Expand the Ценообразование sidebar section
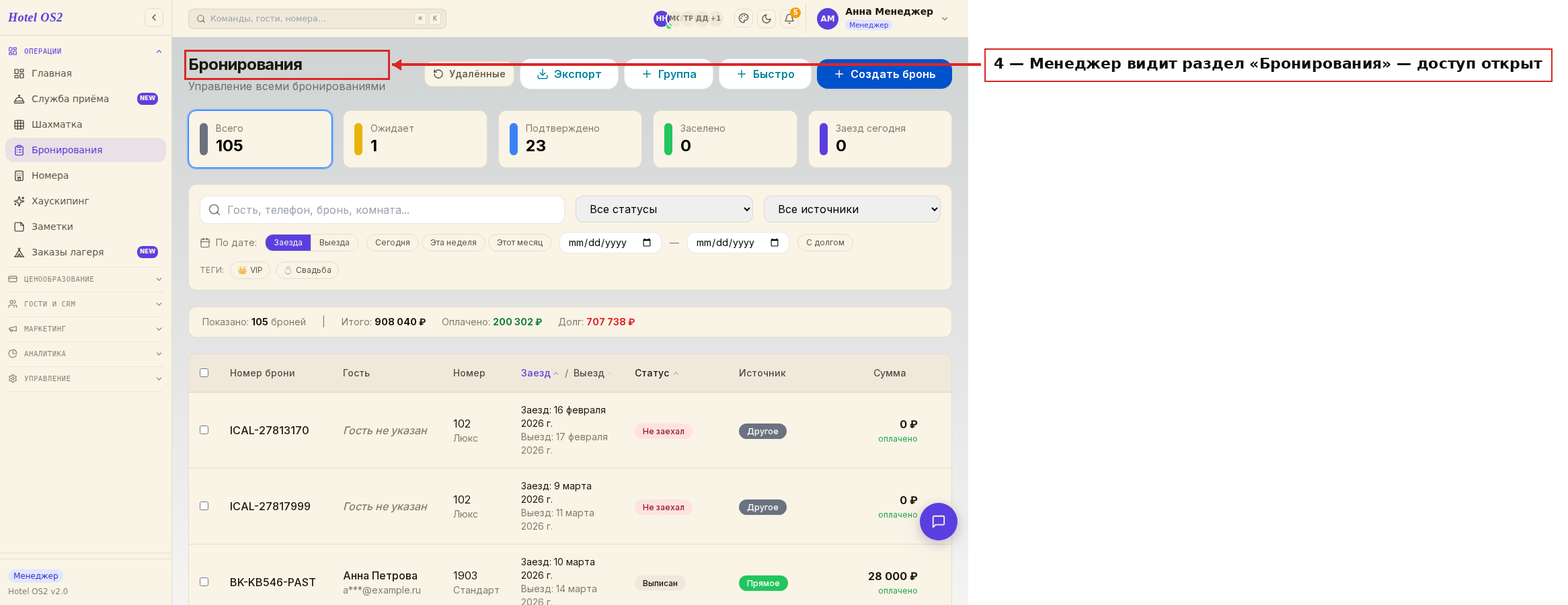1568x605 pixels. tap(85, 279)
